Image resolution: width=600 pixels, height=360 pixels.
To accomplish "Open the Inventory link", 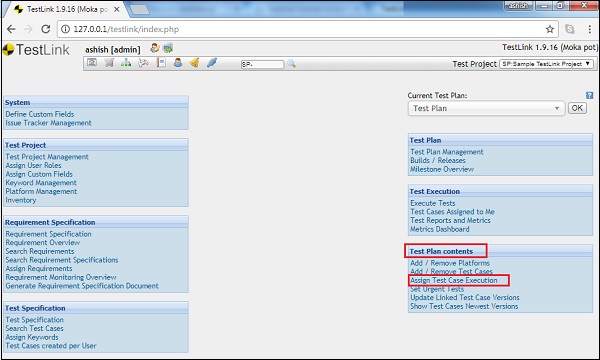I will pos(21,200).
